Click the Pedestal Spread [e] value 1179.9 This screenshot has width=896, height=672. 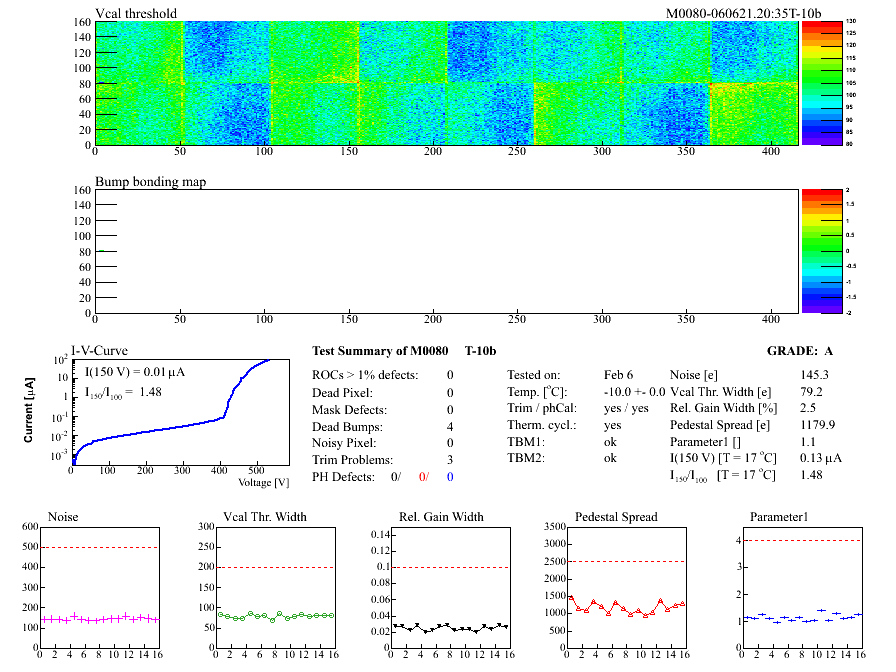click(x=818, y=426)
